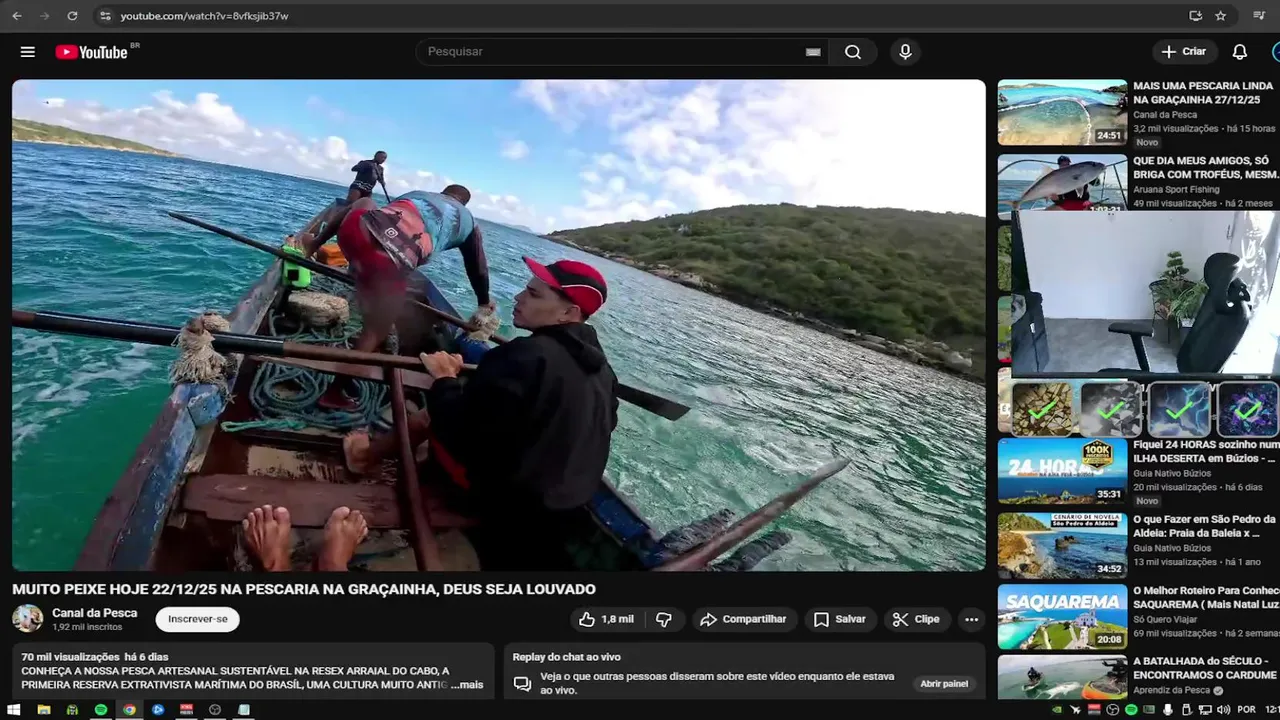Click the 1,92 mil inscritos text
This screenshot has width=1280, height=720.
(x=87, y=627)
